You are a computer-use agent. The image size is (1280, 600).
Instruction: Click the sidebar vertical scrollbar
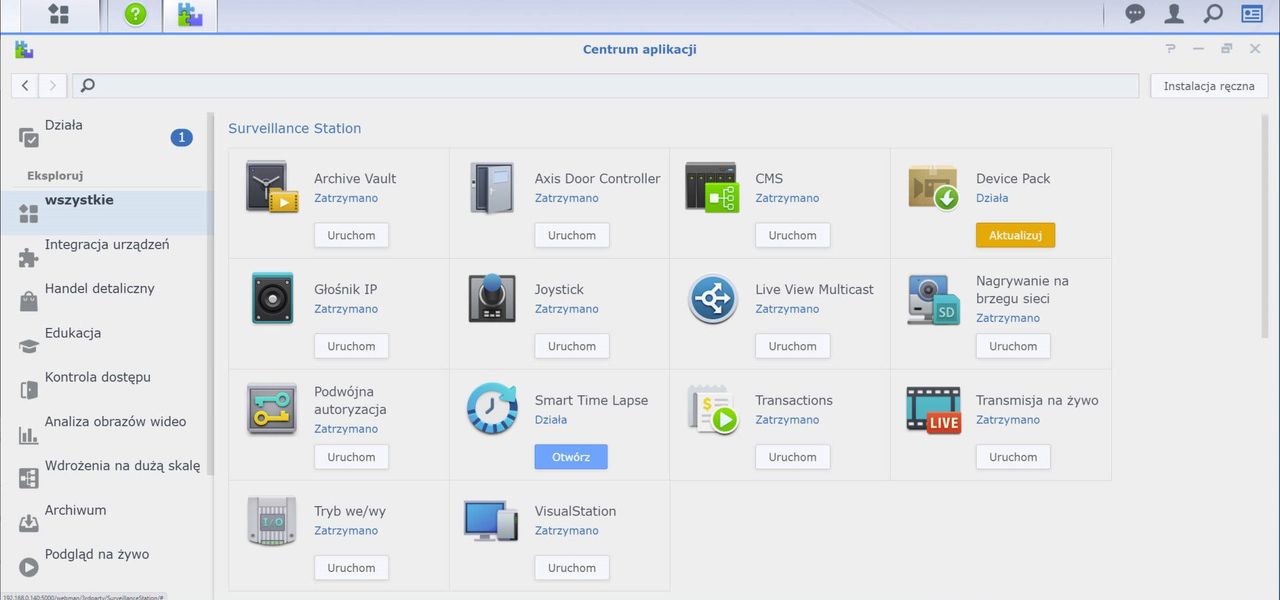210,295
